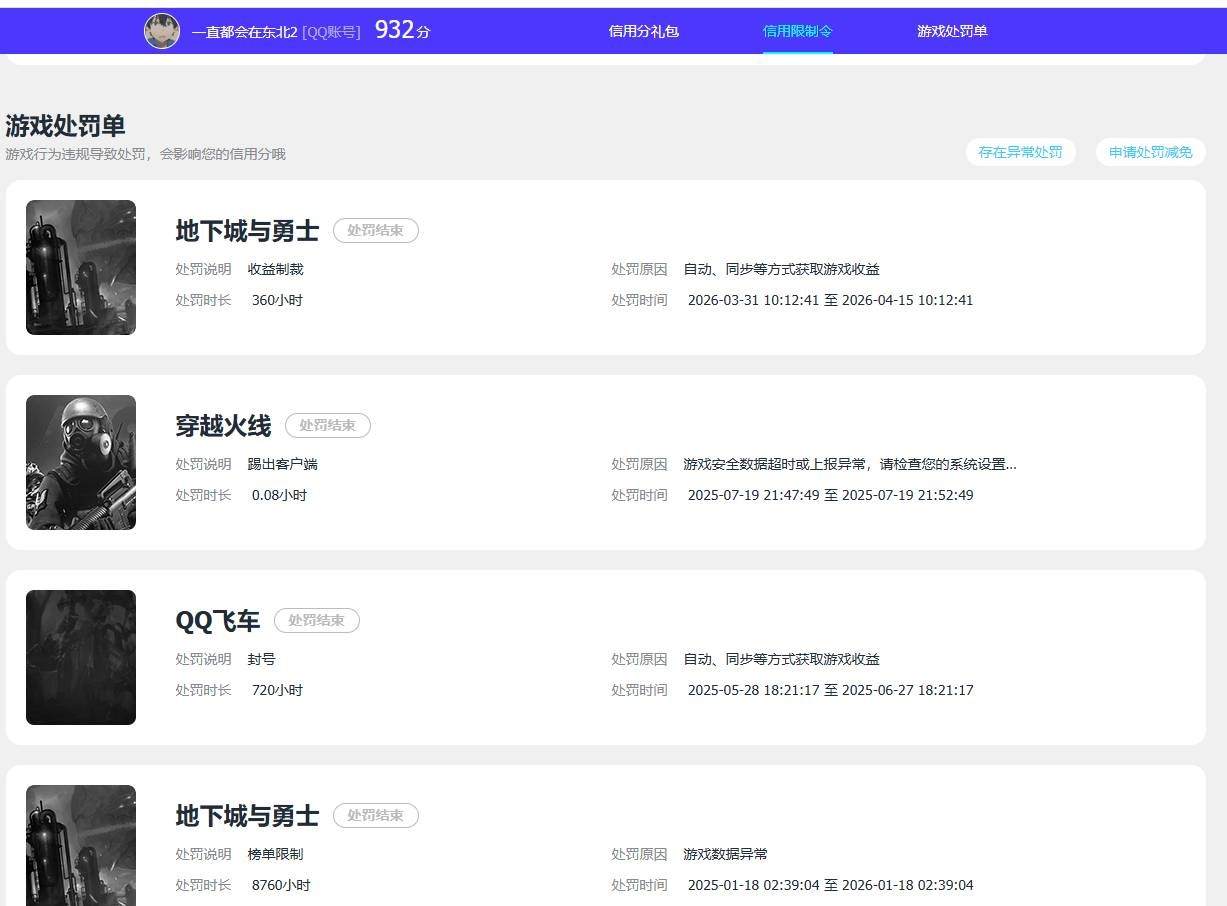
Task: Select the QQ飞车 title text
Action: (218, 621)
